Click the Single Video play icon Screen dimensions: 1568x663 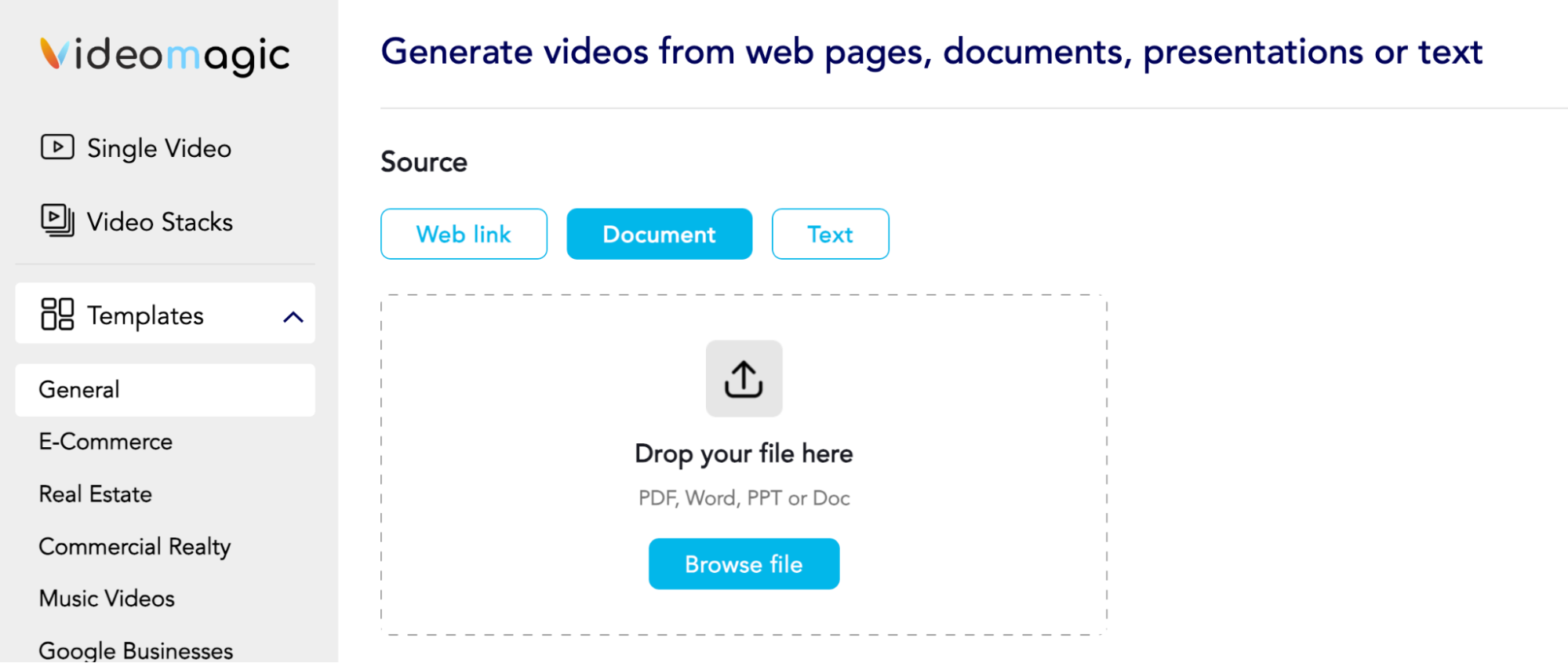click(57, 148)
